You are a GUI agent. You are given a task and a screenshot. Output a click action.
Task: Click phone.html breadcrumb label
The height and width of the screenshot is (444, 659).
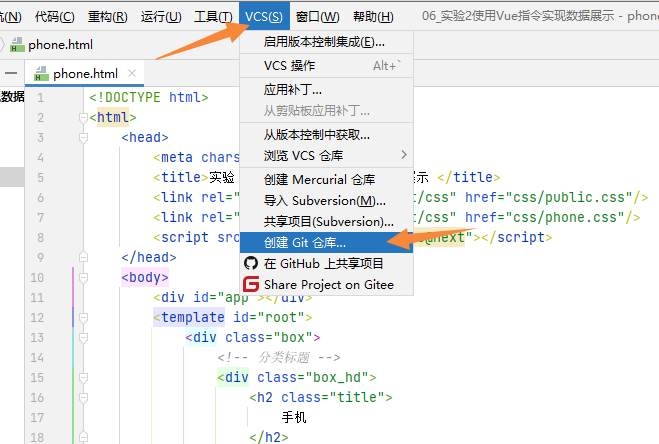[60, 45]
